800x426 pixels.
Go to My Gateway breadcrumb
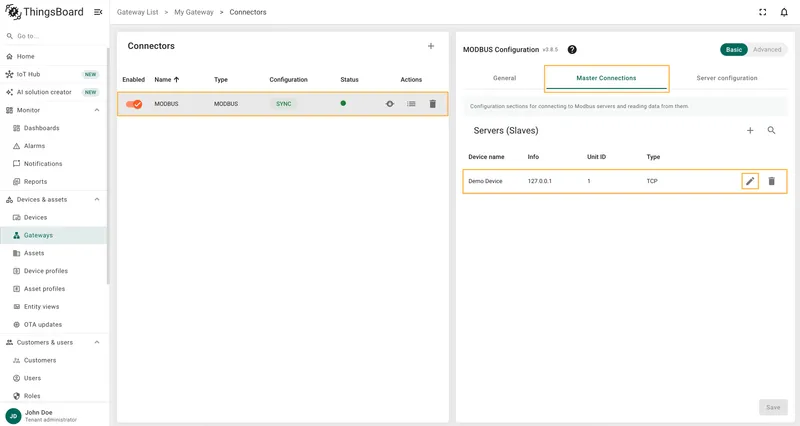coord(194,12)
